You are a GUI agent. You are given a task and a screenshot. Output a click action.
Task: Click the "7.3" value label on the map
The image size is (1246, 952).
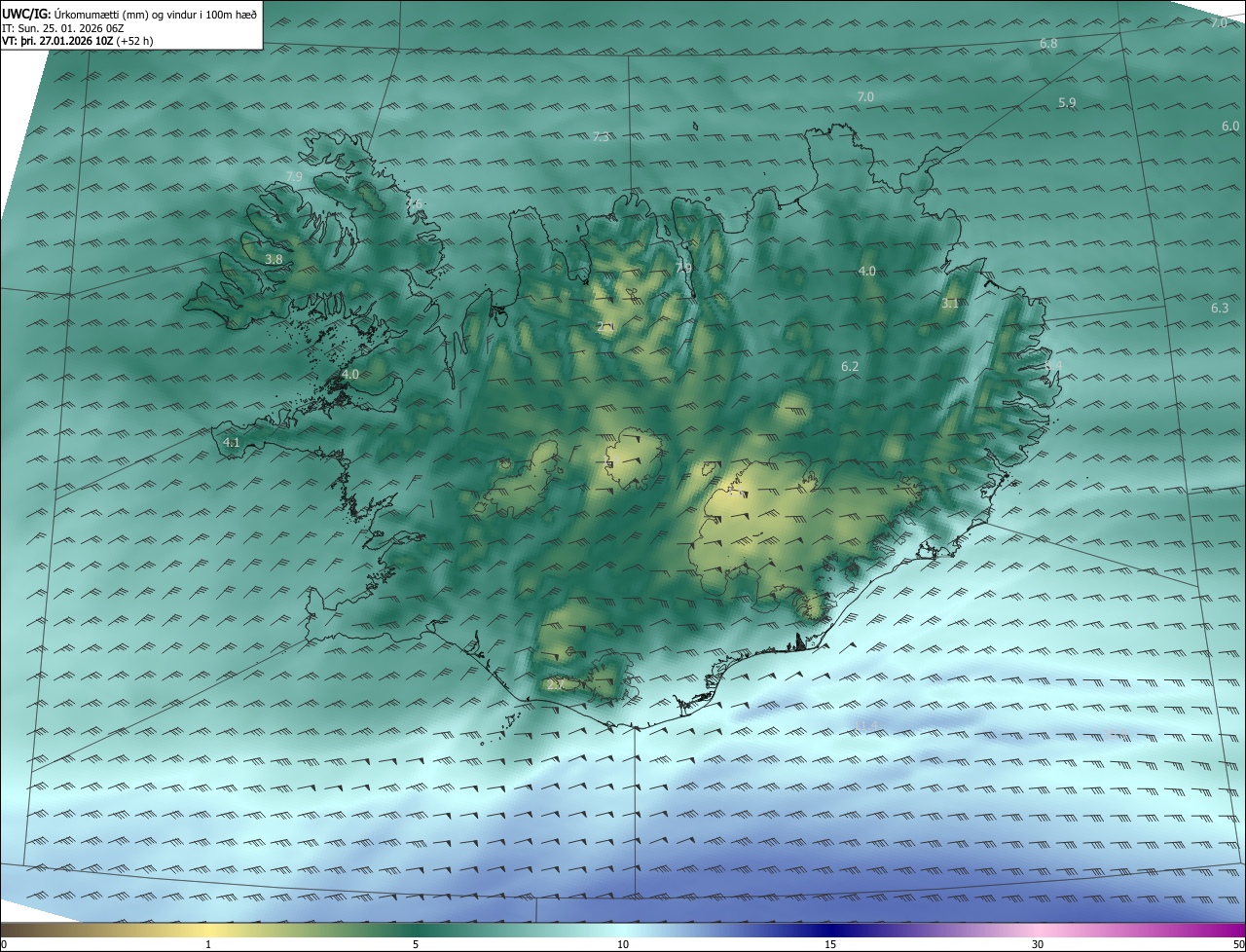(601, 137)
